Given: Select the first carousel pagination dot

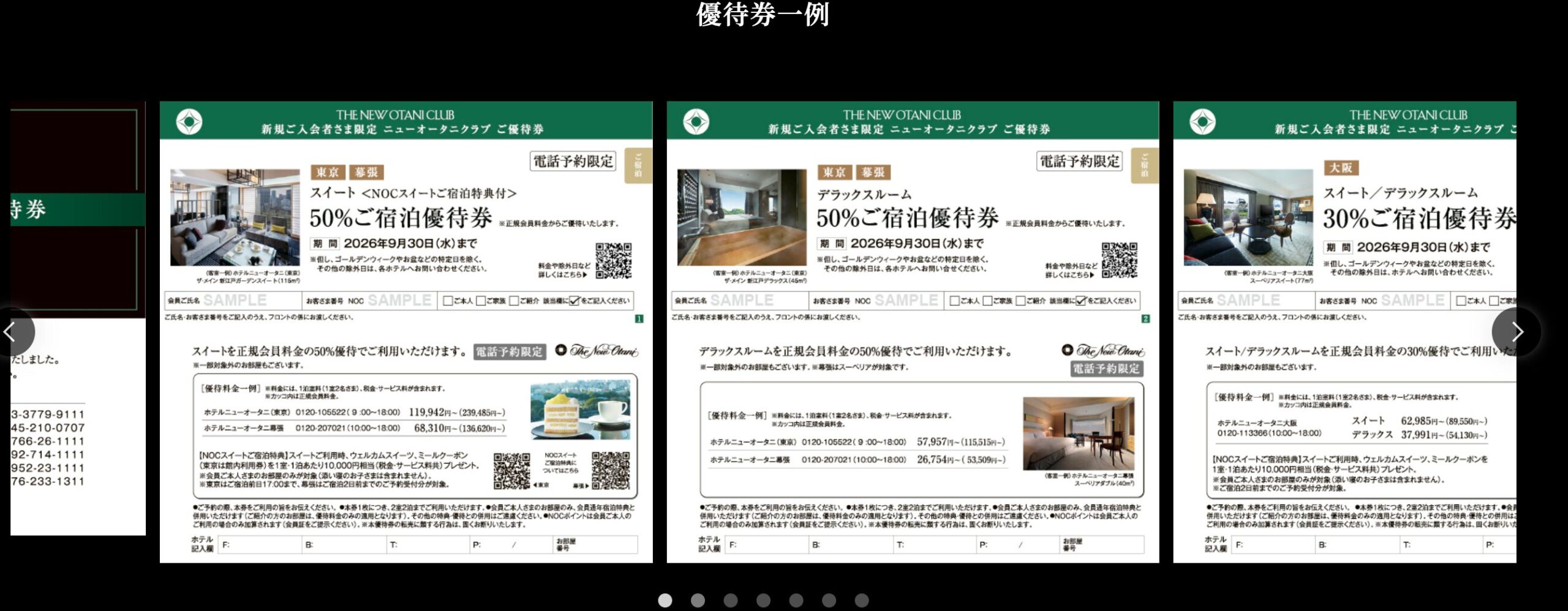Looking at the screenshot, I should pyautogui.click(x=665, y=601).
